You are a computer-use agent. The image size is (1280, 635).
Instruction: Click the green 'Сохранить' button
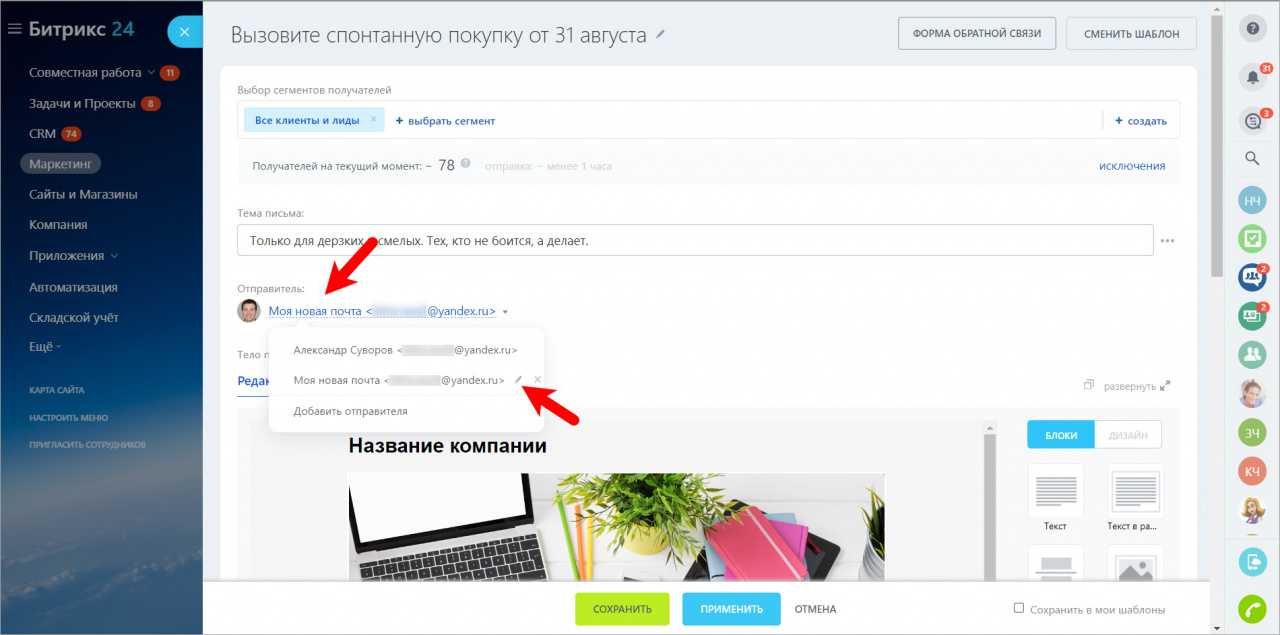[x=622, y=609]
